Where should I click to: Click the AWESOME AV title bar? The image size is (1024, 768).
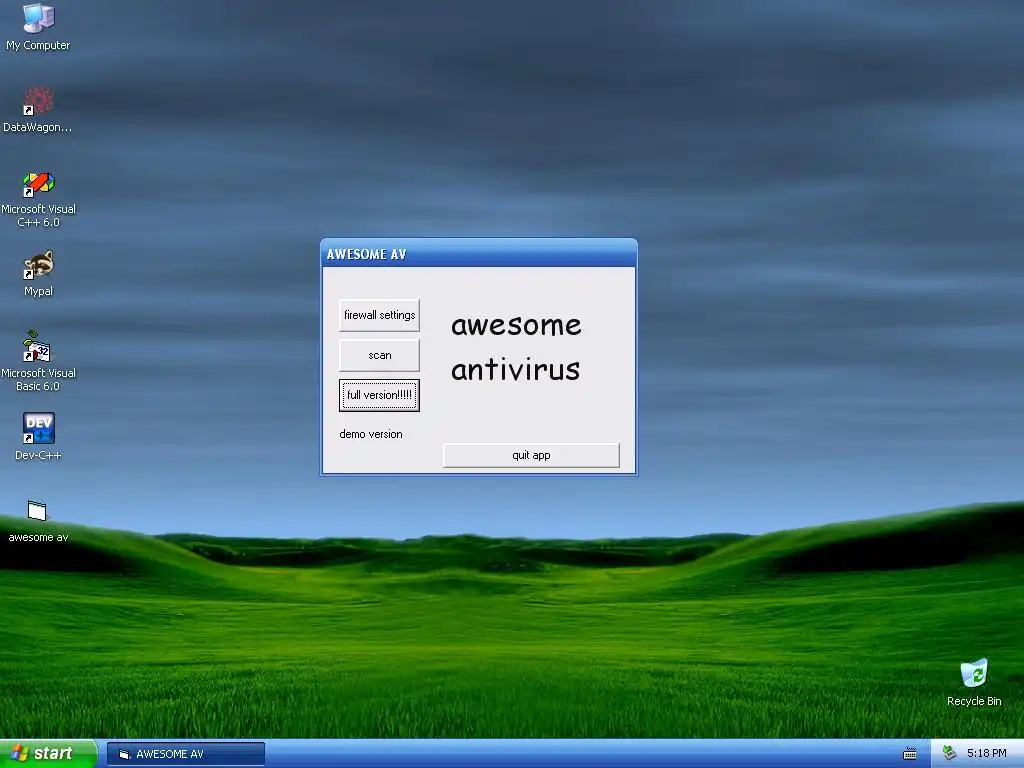click(479, 254)
